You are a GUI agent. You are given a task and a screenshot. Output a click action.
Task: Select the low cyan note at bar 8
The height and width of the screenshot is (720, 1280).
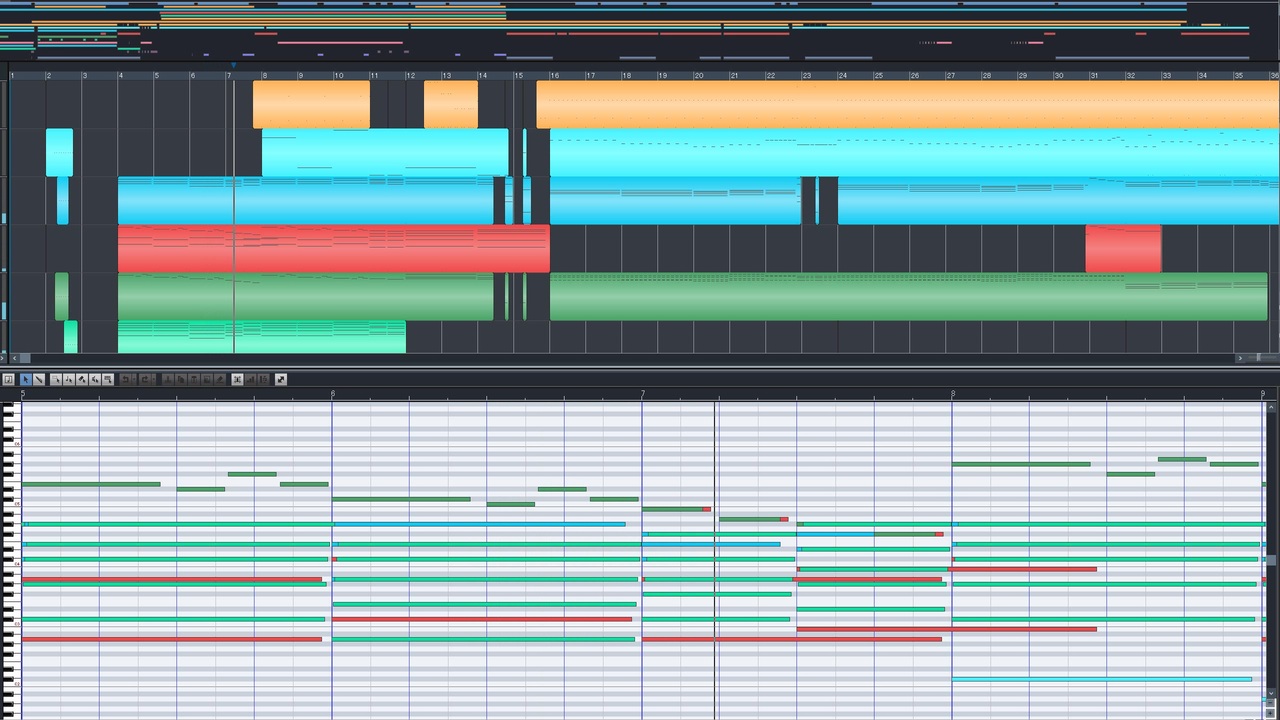pyautogui.click(x=1102, y=679)
